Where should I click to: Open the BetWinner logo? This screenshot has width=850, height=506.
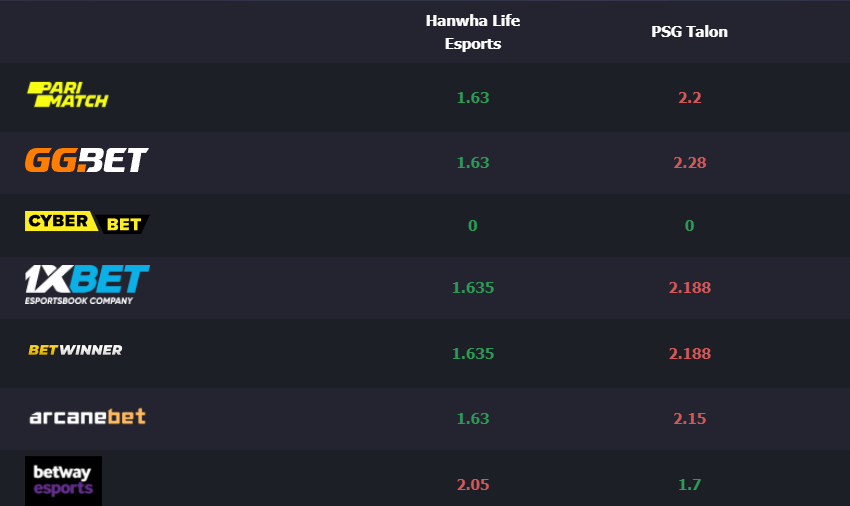75,350
